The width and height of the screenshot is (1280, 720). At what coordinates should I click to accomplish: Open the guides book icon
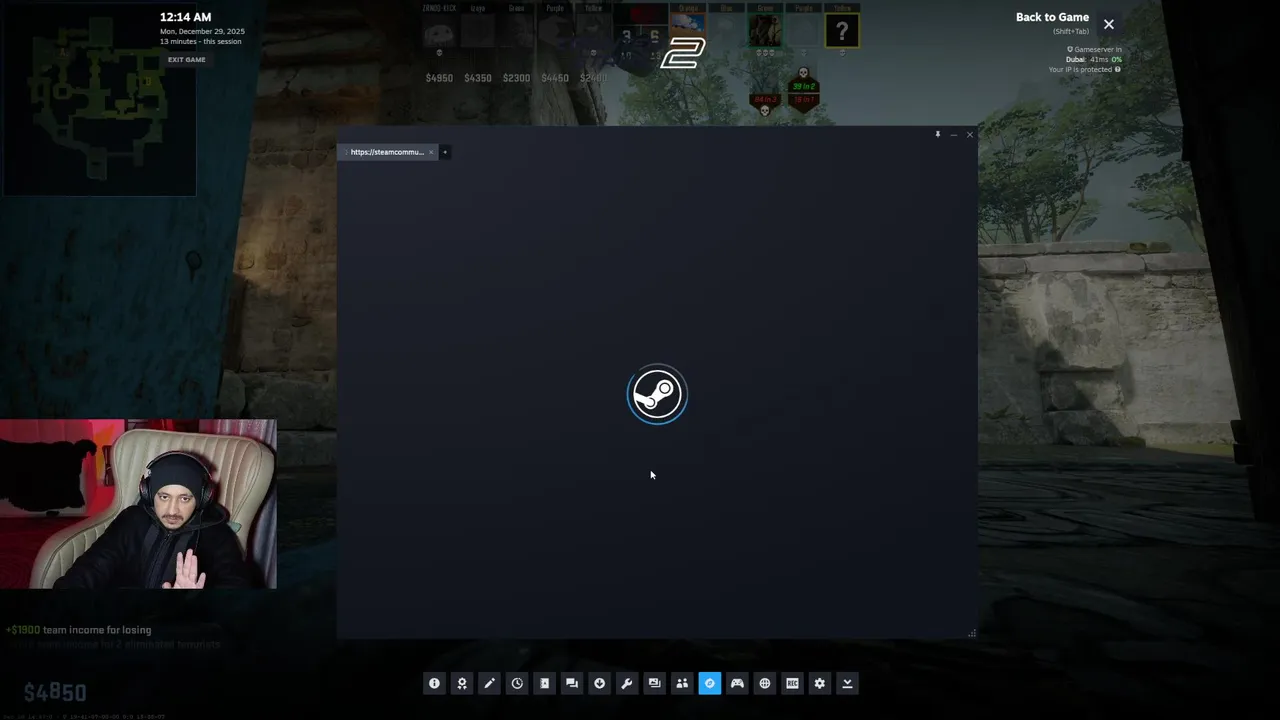point(544,683)
